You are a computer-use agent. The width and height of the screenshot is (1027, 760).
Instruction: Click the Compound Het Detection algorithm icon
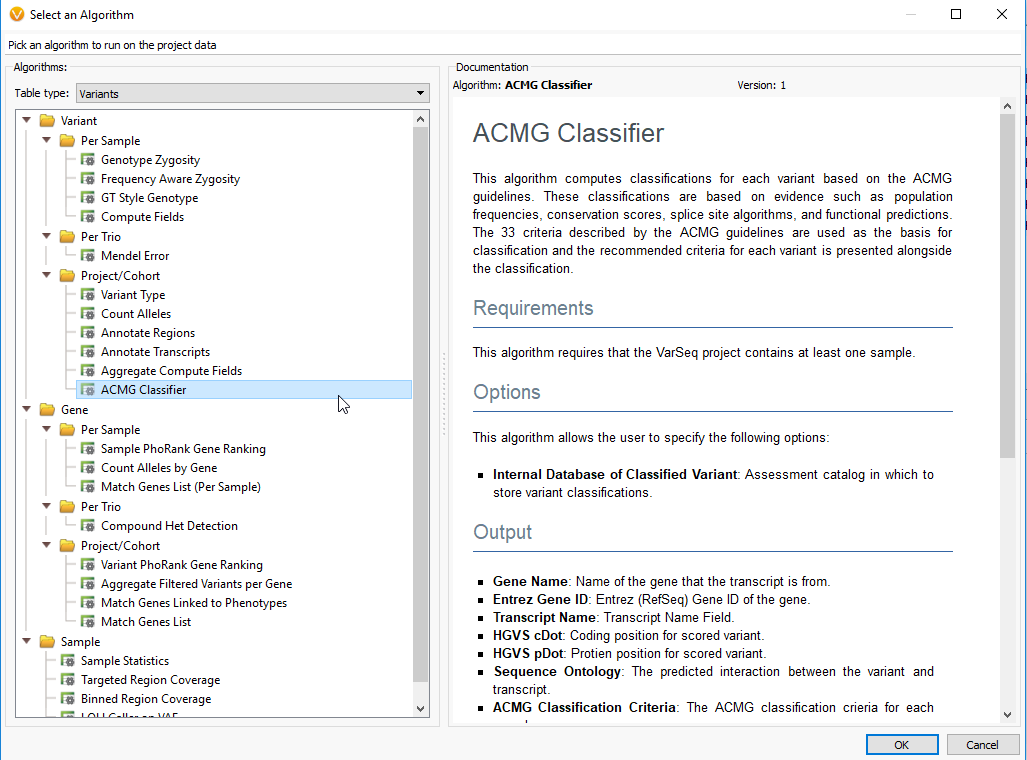click(x=88, y=525)
